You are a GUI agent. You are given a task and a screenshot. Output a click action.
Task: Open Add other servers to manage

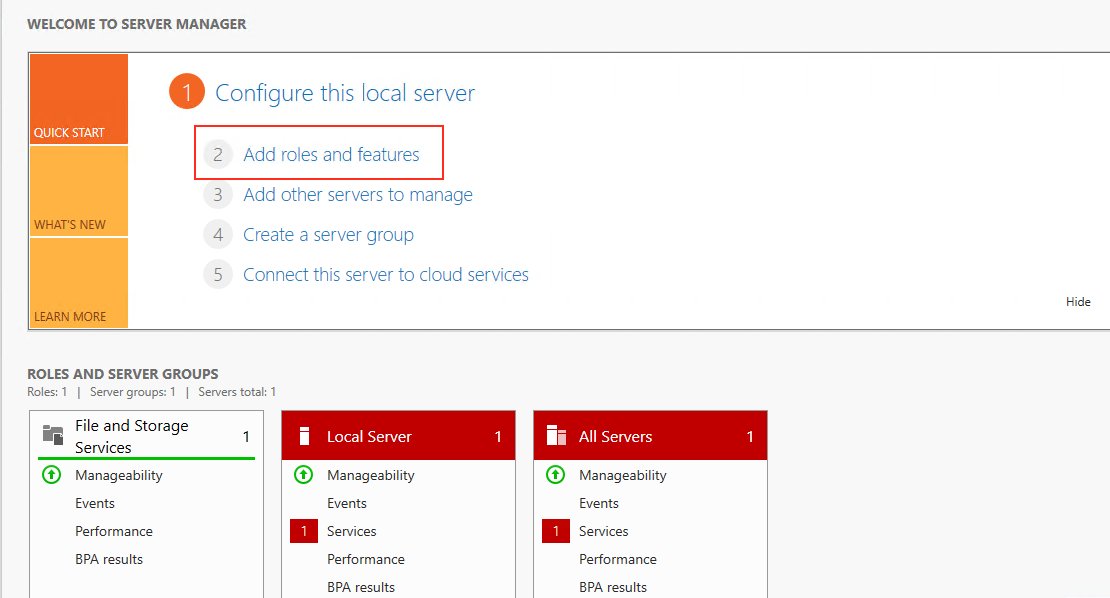coord(357,195)
